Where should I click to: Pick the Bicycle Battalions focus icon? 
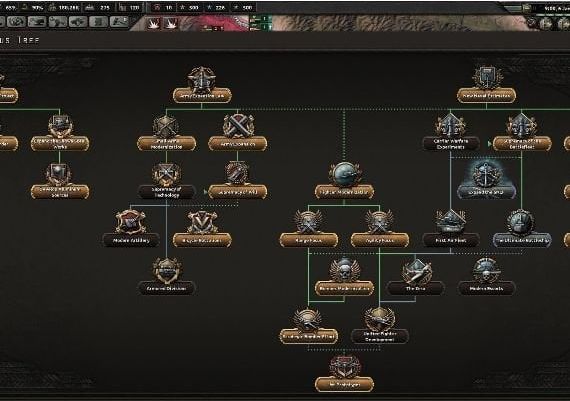pos(202,221)
